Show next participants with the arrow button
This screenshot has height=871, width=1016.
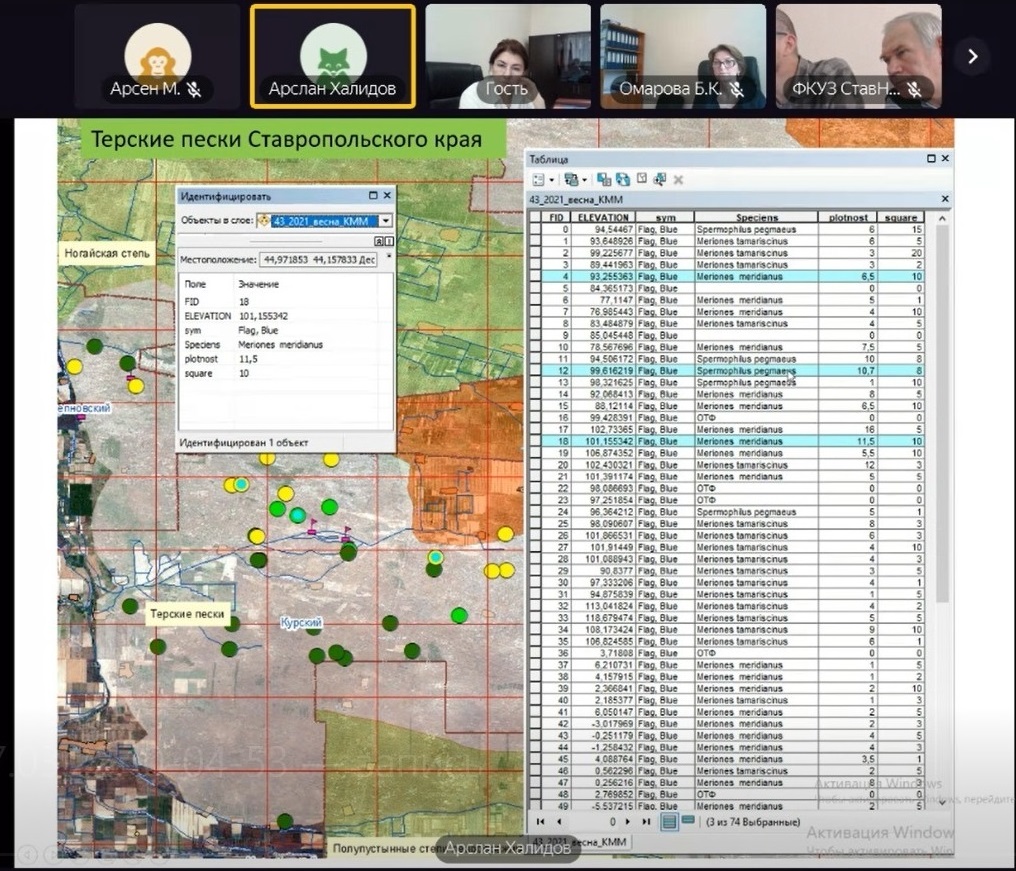pos(972,57)
